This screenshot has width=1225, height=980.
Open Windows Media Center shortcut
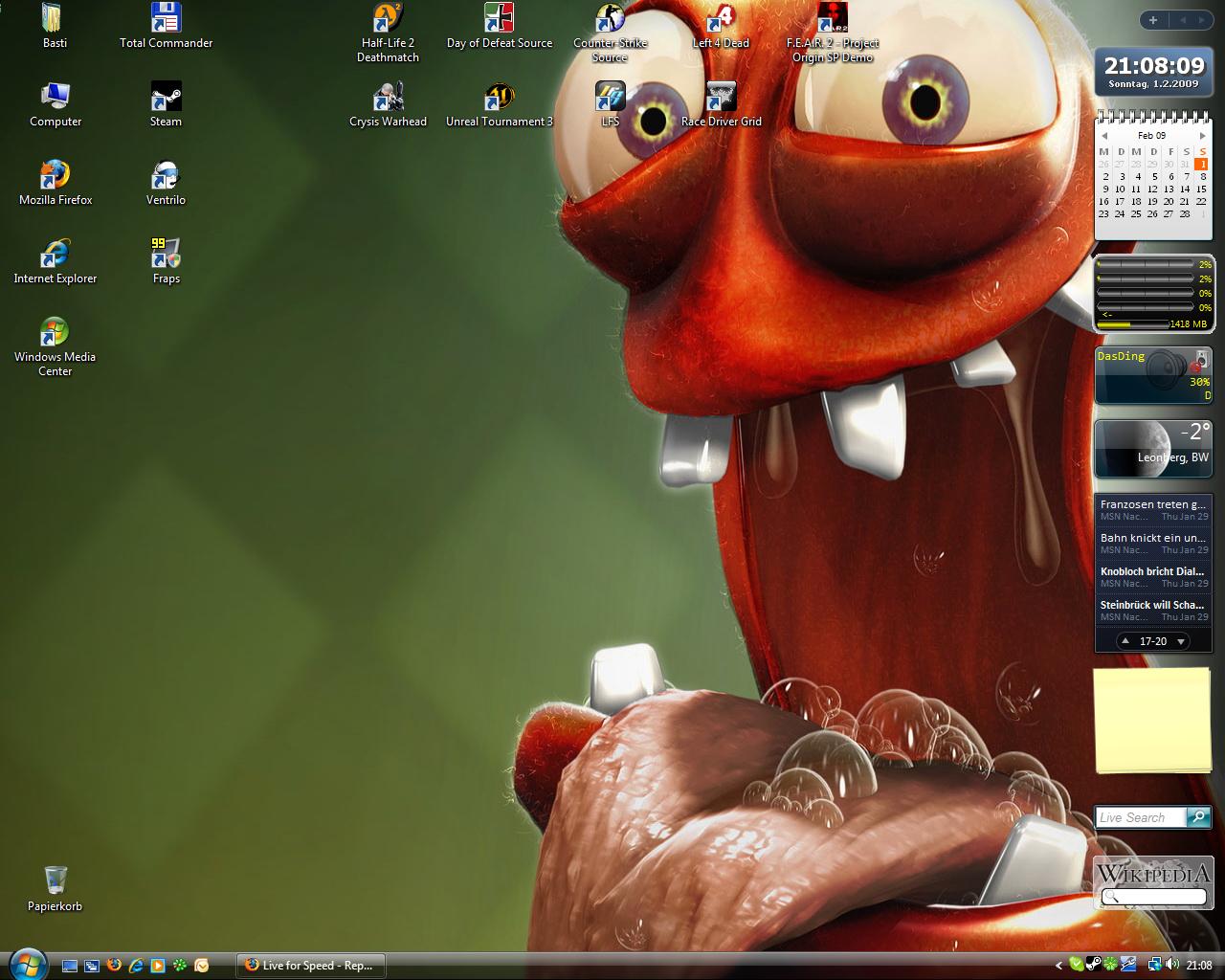56,347
